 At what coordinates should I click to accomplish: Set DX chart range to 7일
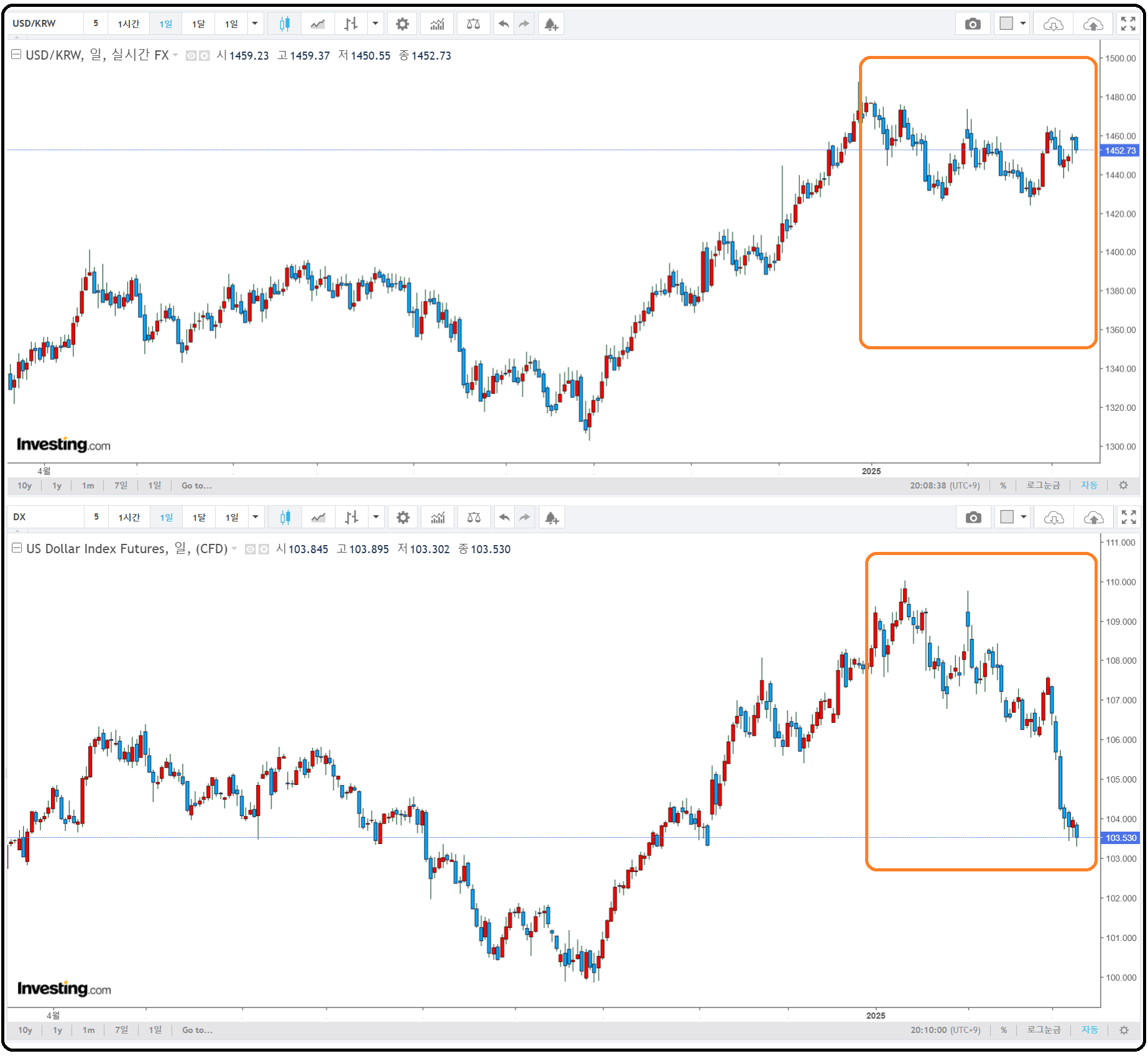121,1030
